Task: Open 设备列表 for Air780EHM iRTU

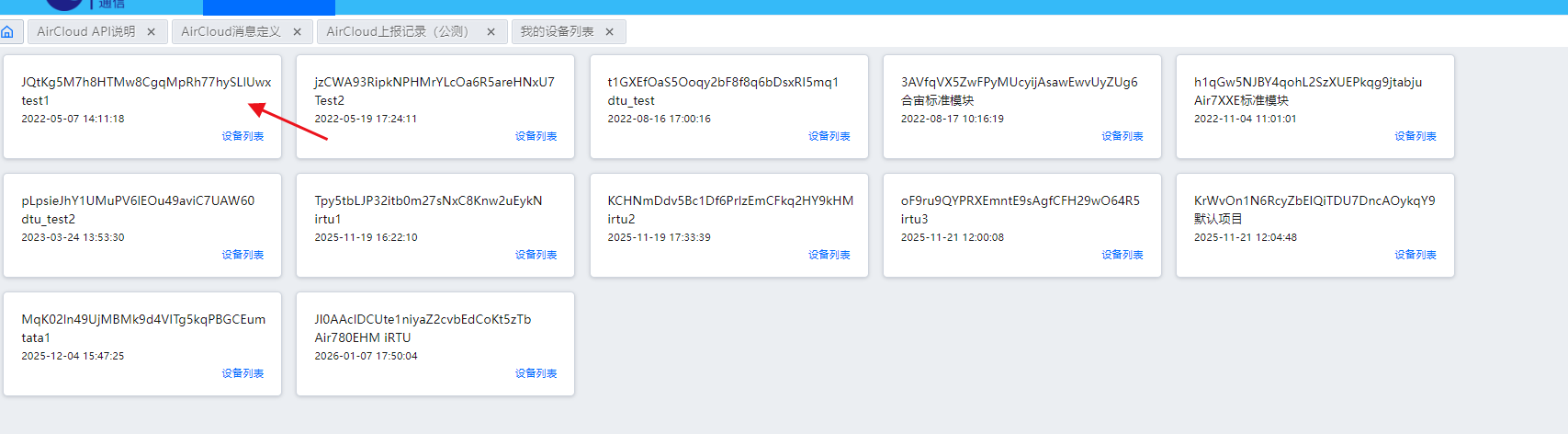Action: [x=536, y=373]
